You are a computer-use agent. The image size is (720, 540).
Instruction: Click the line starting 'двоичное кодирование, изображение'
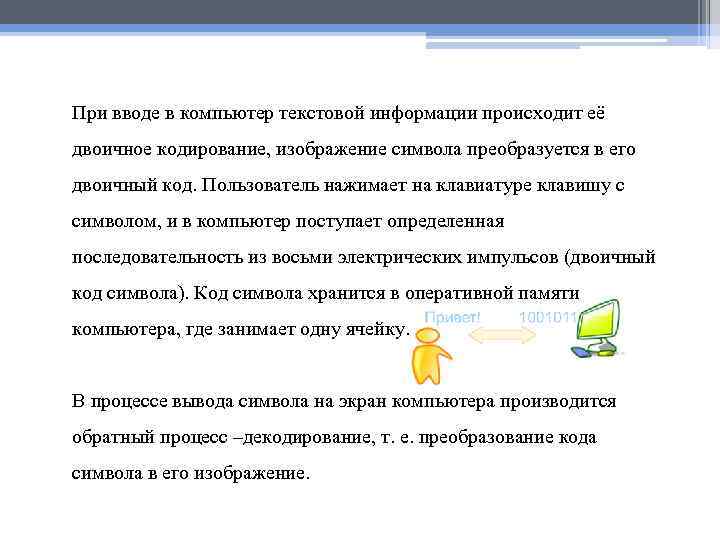(354, 149)
